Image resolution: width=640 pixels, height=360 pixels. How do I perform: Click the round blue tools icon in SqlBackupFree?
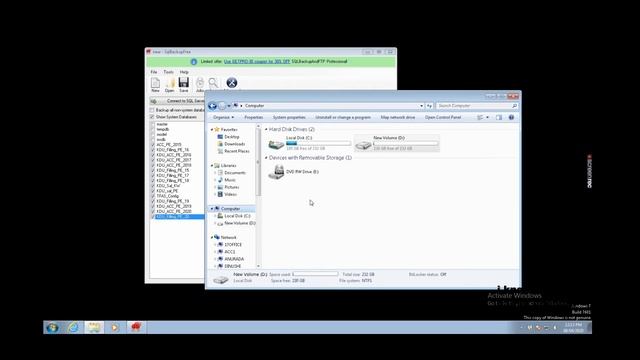pos(231,82)
